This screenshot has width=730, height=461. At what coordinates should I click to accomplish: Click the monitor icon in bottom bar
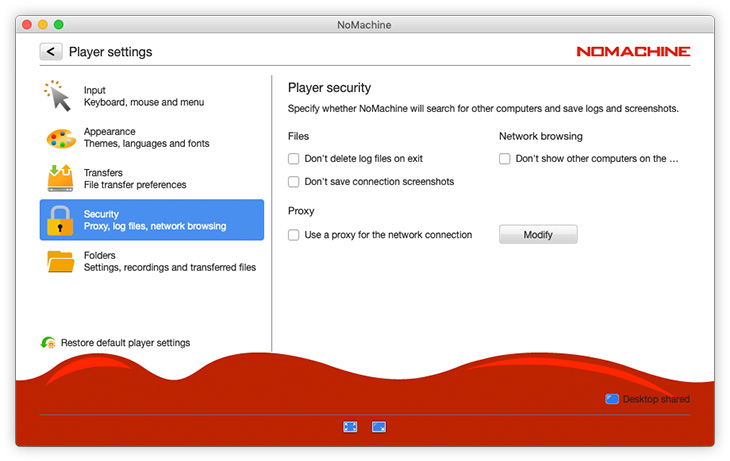coord(379,426)
